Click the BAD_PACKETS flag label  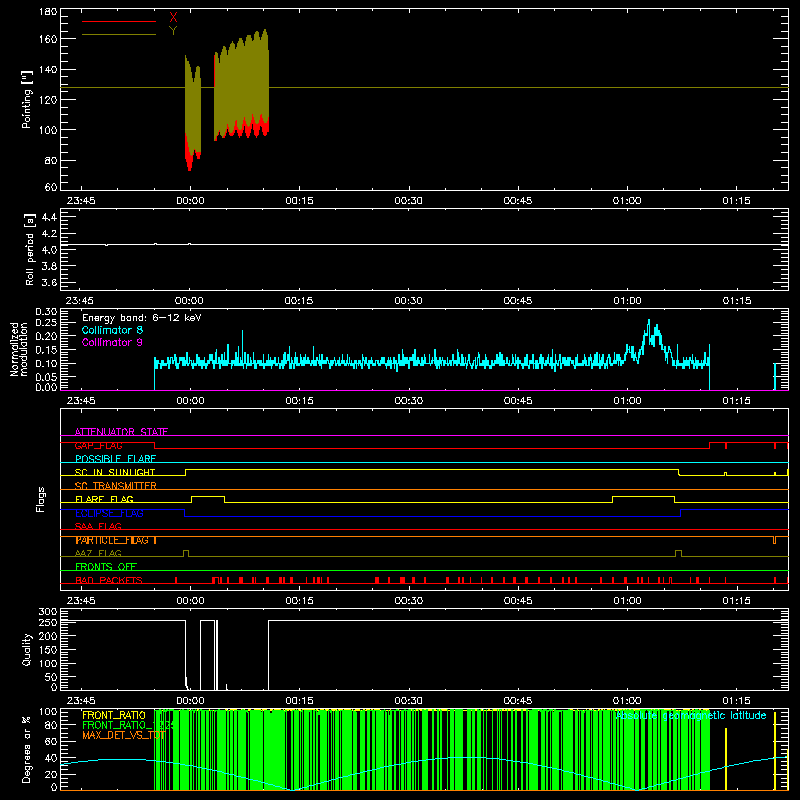pyautogui.click(x=109, y=580)
